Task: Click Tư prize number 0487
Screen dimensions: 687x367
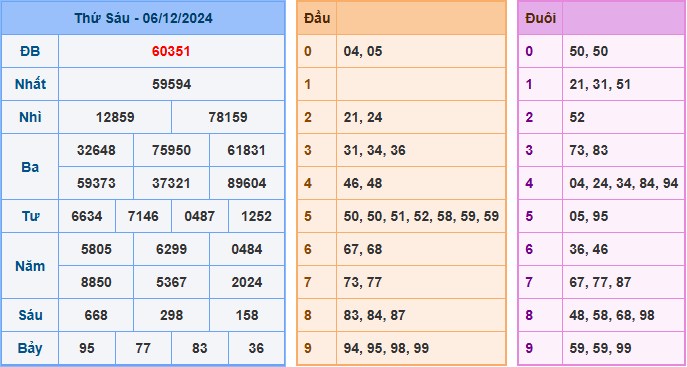Action: pos(200,216)
